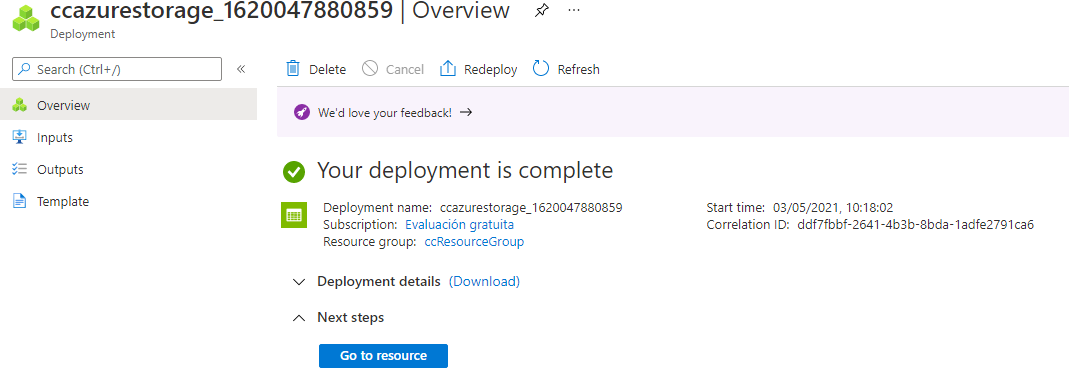Click the Your deployment is complete heading
The width and height of the screenshot is (1069, 376).
[x=465, y=170]
